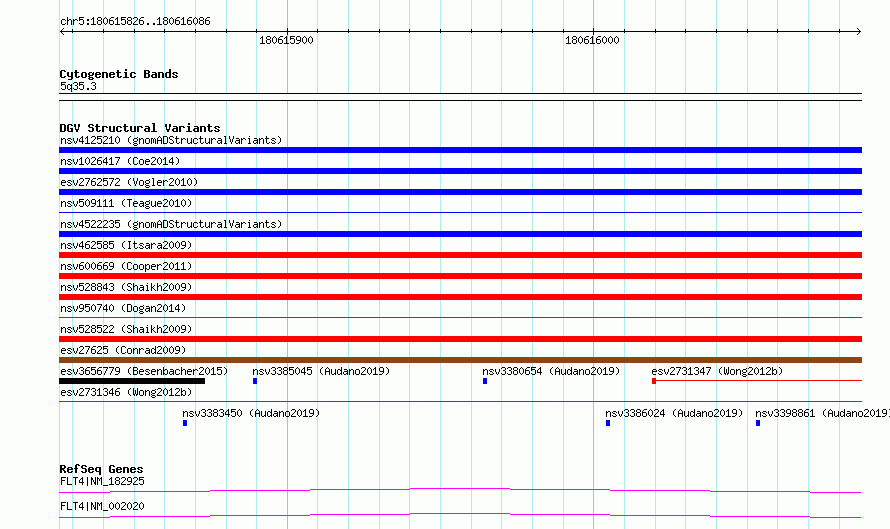Open variant esv2731346 (Wong2012b)
Screen dimensions: 890x529
126,392
